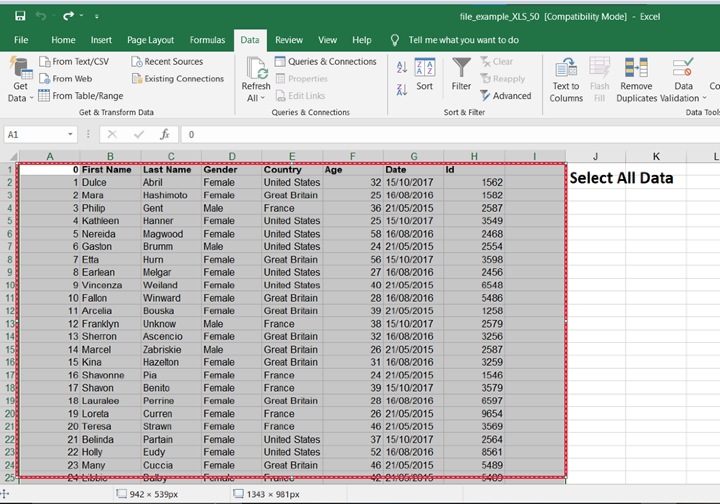The image size is (720, 504).
Task: Open the Quick Access Toolbar customize arrow
Action: [x=96, y=17]
